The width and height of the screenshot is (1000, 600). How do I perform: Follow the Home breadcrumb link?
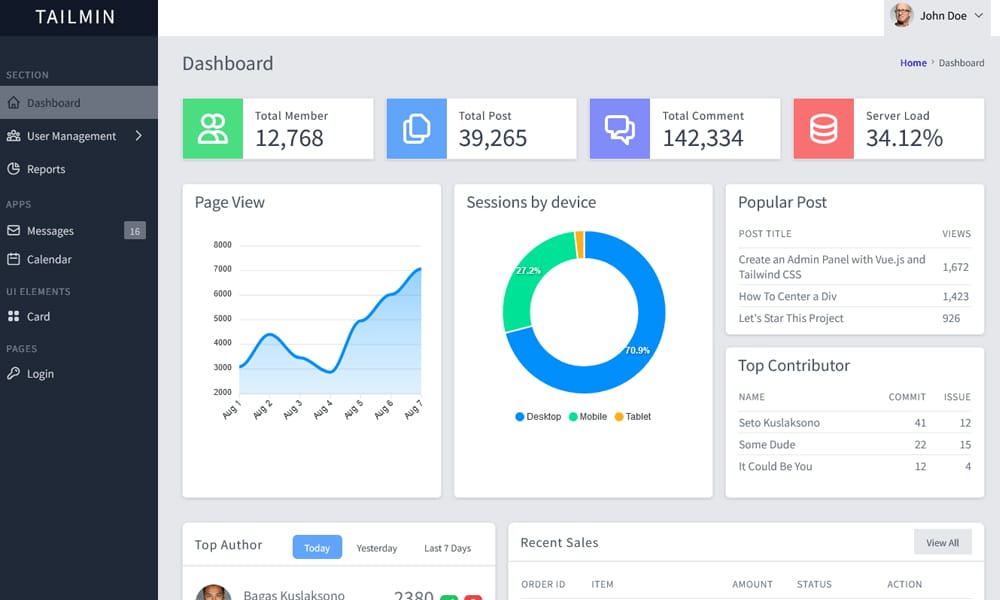click(913, 63)
